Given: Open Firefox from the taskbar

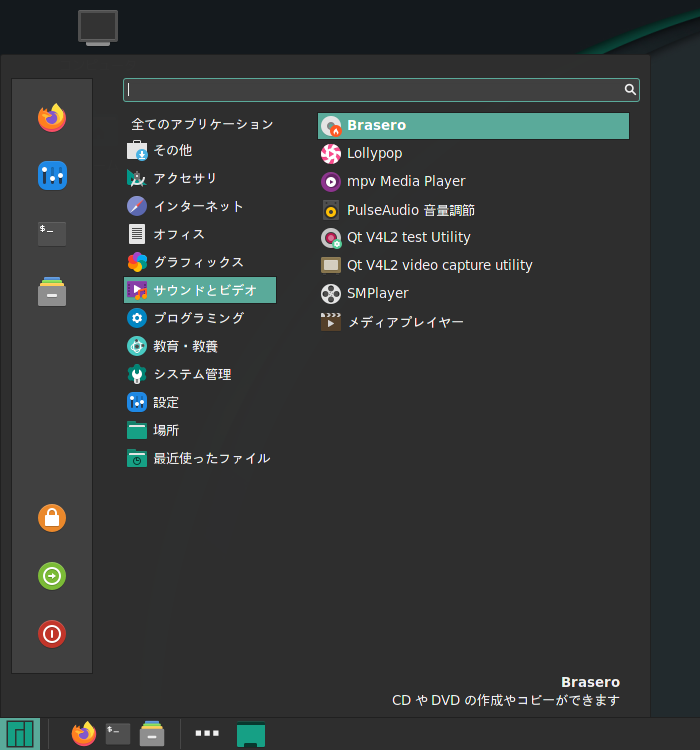Looking at the screenshot, I should 84,733.
